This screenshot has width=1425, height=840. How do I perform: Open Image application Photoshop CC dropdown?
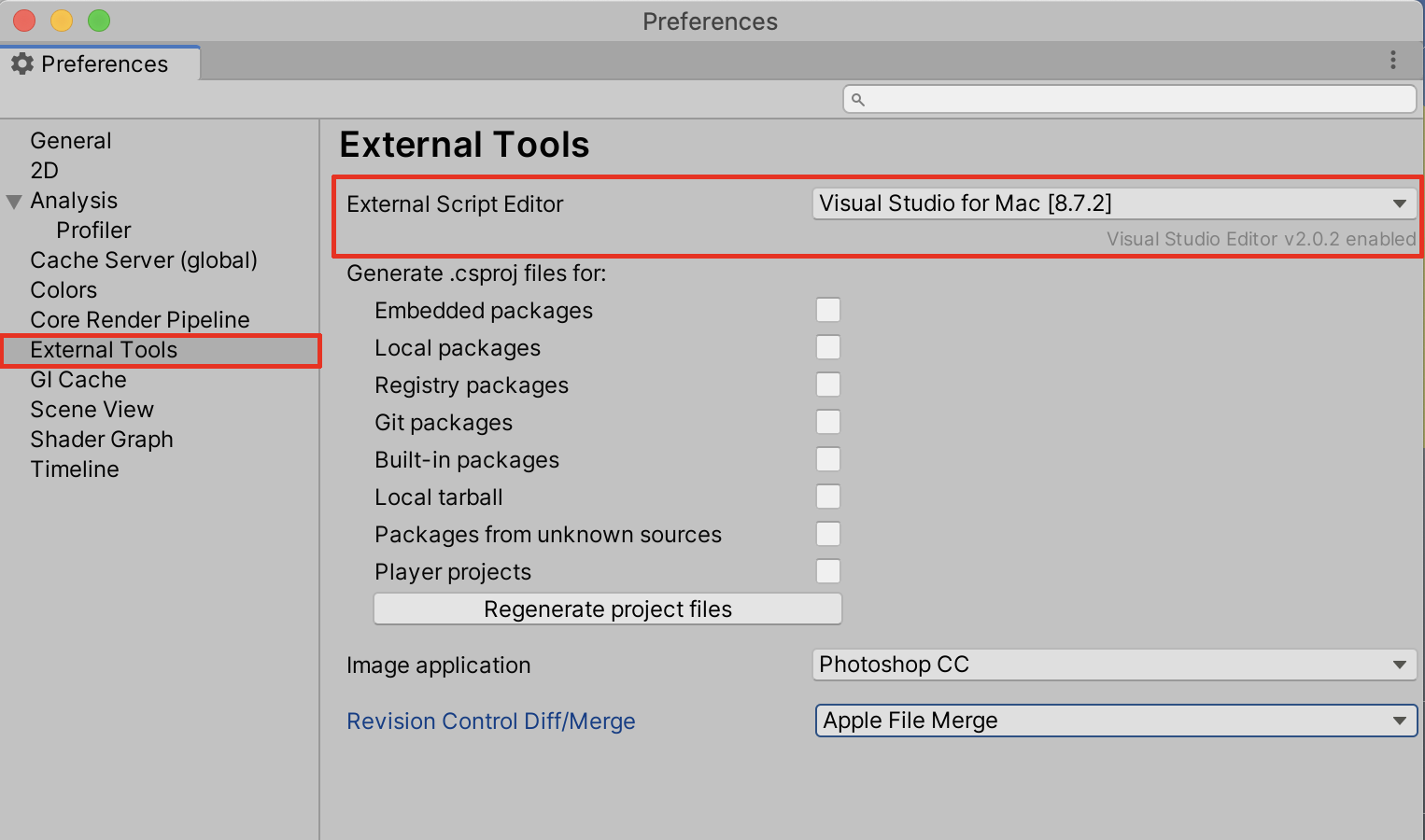tap(1114, 665)
